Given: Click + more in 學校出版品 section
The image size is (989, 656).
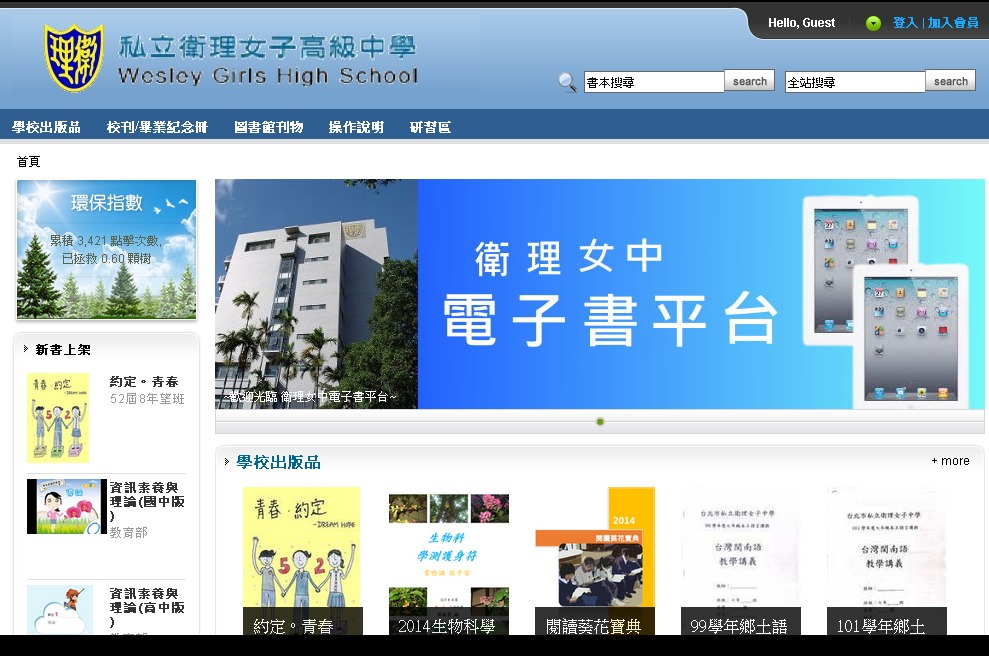Looking at the screenshot, I should click(x=951, y=461).
